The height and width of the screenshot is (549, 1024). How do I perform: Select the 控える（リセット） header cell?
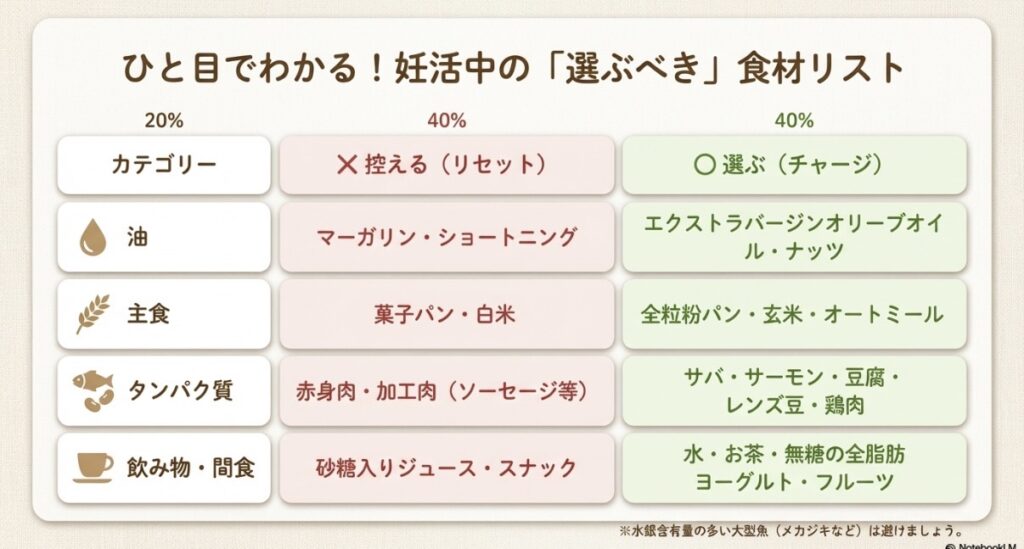(x=446, y=165)
